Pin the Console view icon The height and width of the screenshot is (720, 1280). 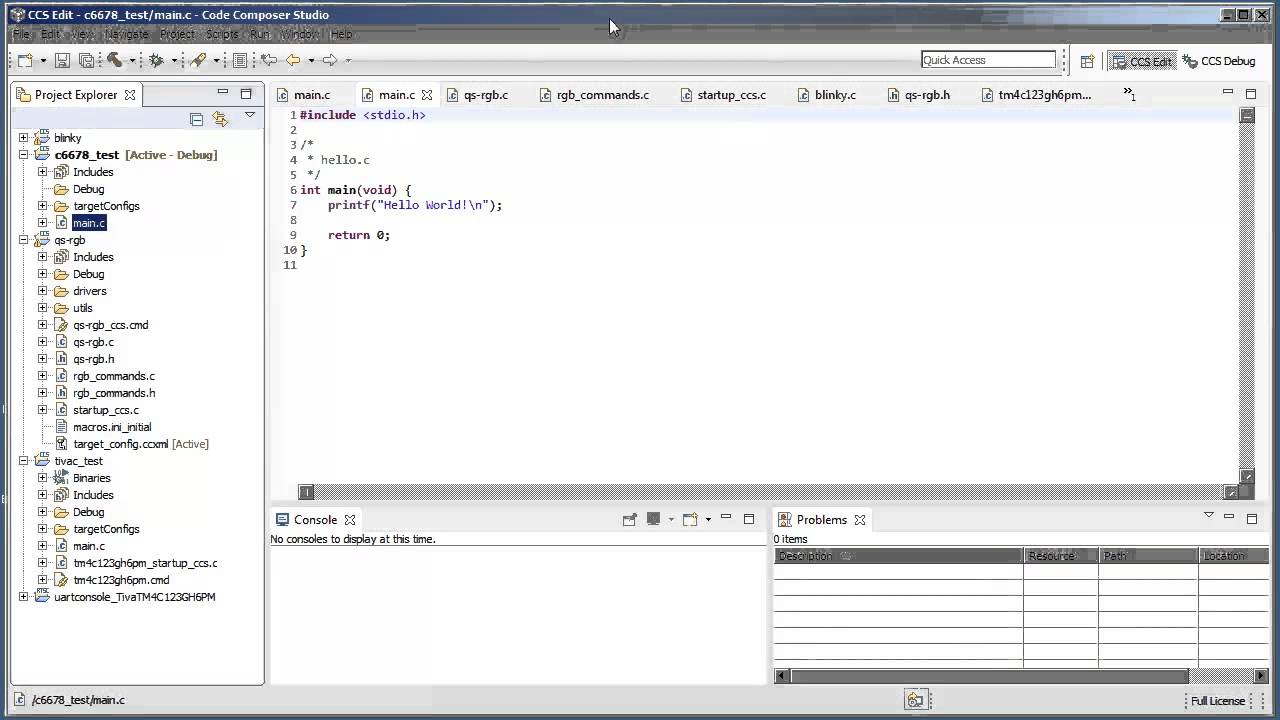629,519
